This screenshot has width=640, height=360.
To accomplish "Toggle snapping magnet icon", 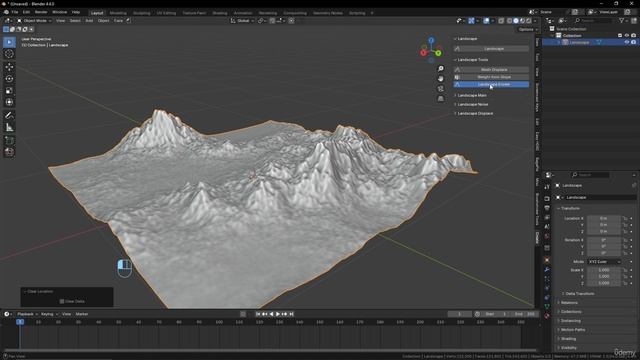I will click(x=272, y=20).
